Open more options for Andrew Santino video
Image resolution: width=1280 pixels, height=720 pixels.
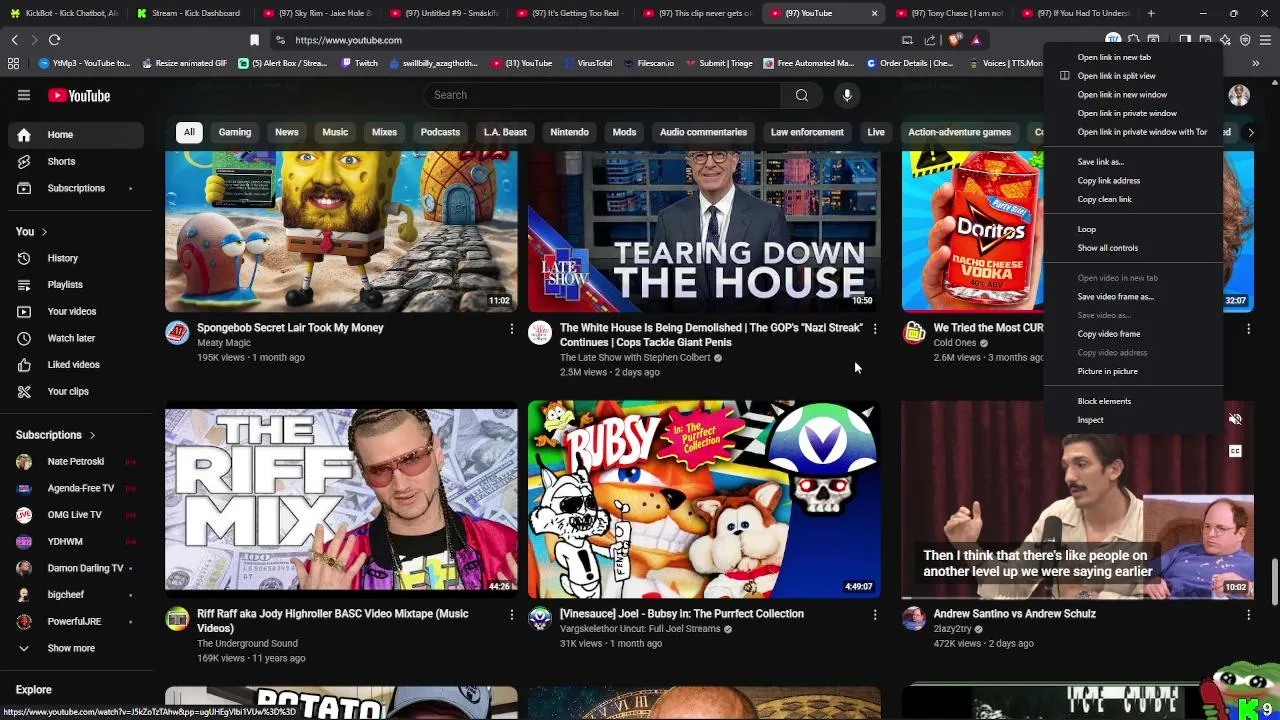coord(1248,614)
